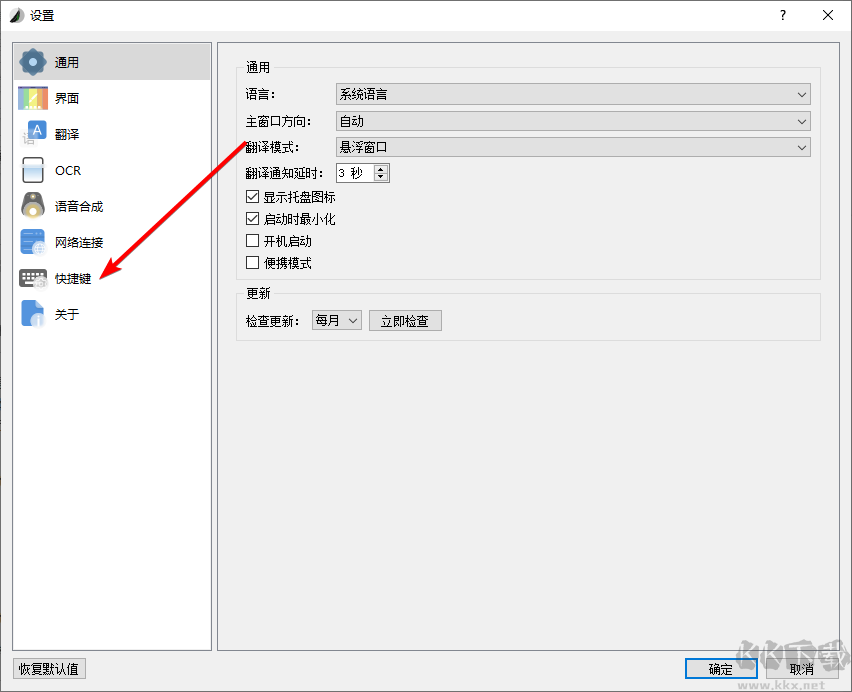Expand the 主窗口方向 orientation dropdown
This screenshot has width=852, height=692.
tap(573, 120)
